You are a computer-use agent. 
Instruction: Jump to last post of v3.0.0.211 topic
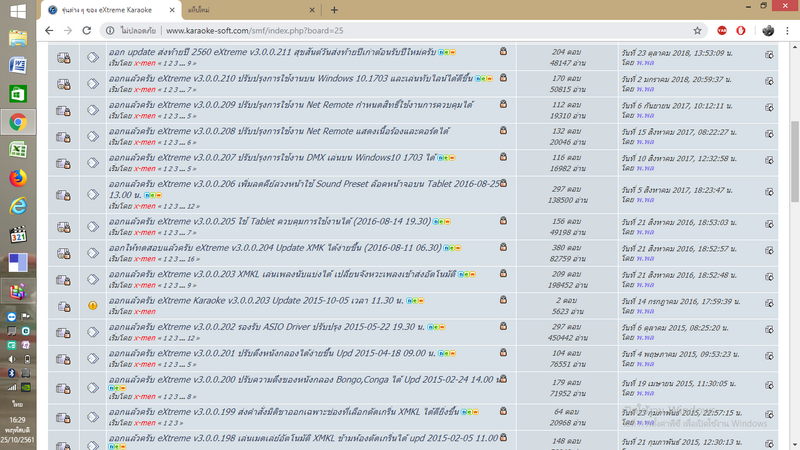coord(769,55)
